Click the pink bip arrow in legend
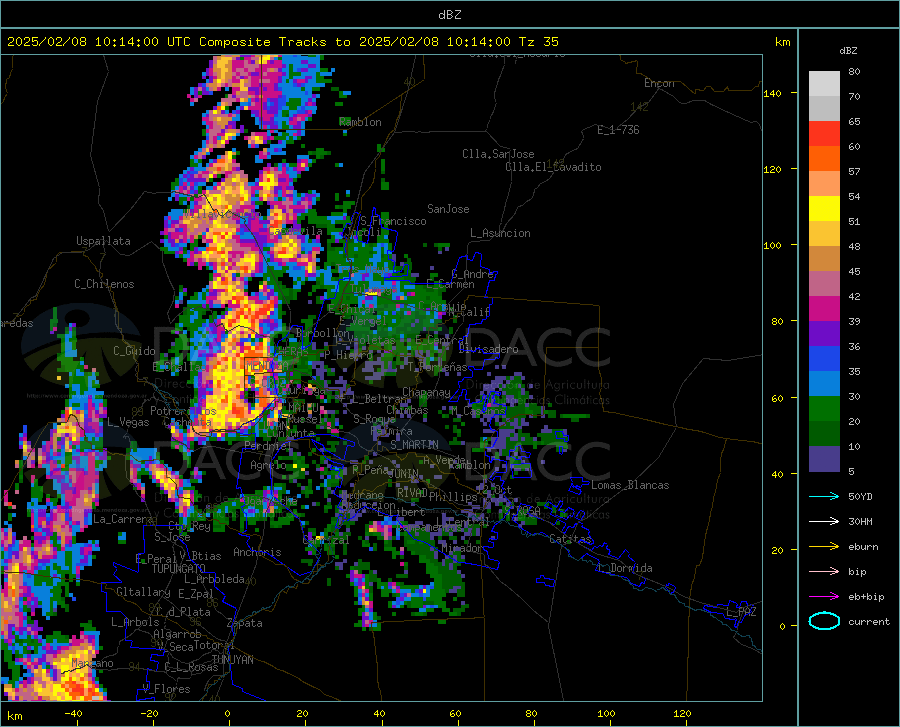This screenshot has width=900, height=727. tap(824, 572)
